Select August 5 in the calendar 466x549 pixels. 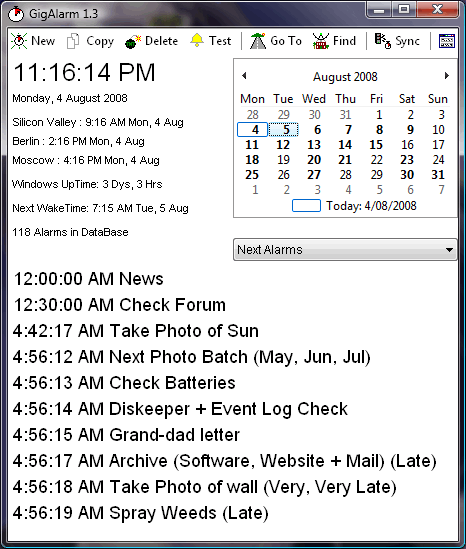tap(283, 130)
